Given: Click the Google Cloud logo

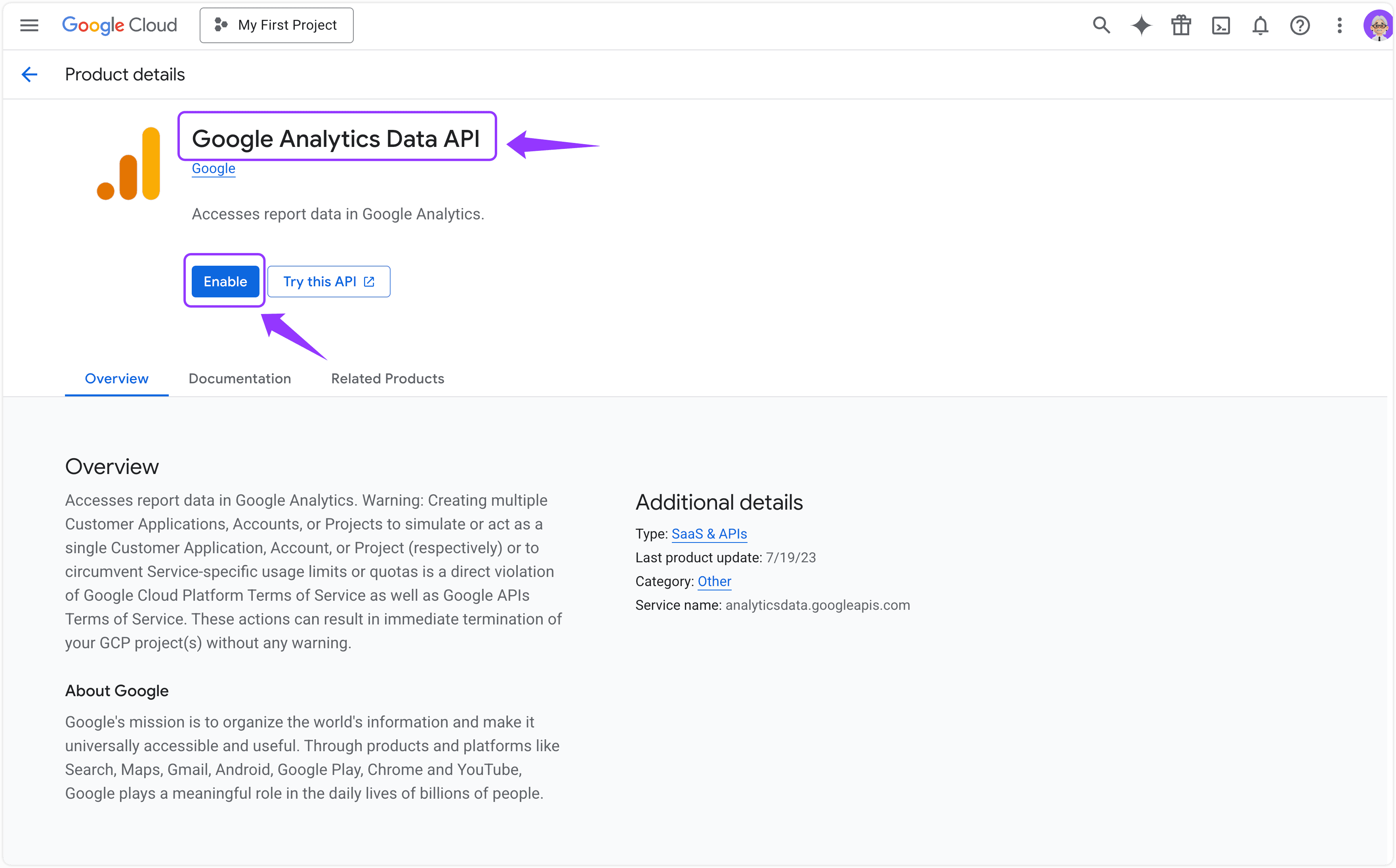Looking at the screenshot, I should click(x=120, y=25).
